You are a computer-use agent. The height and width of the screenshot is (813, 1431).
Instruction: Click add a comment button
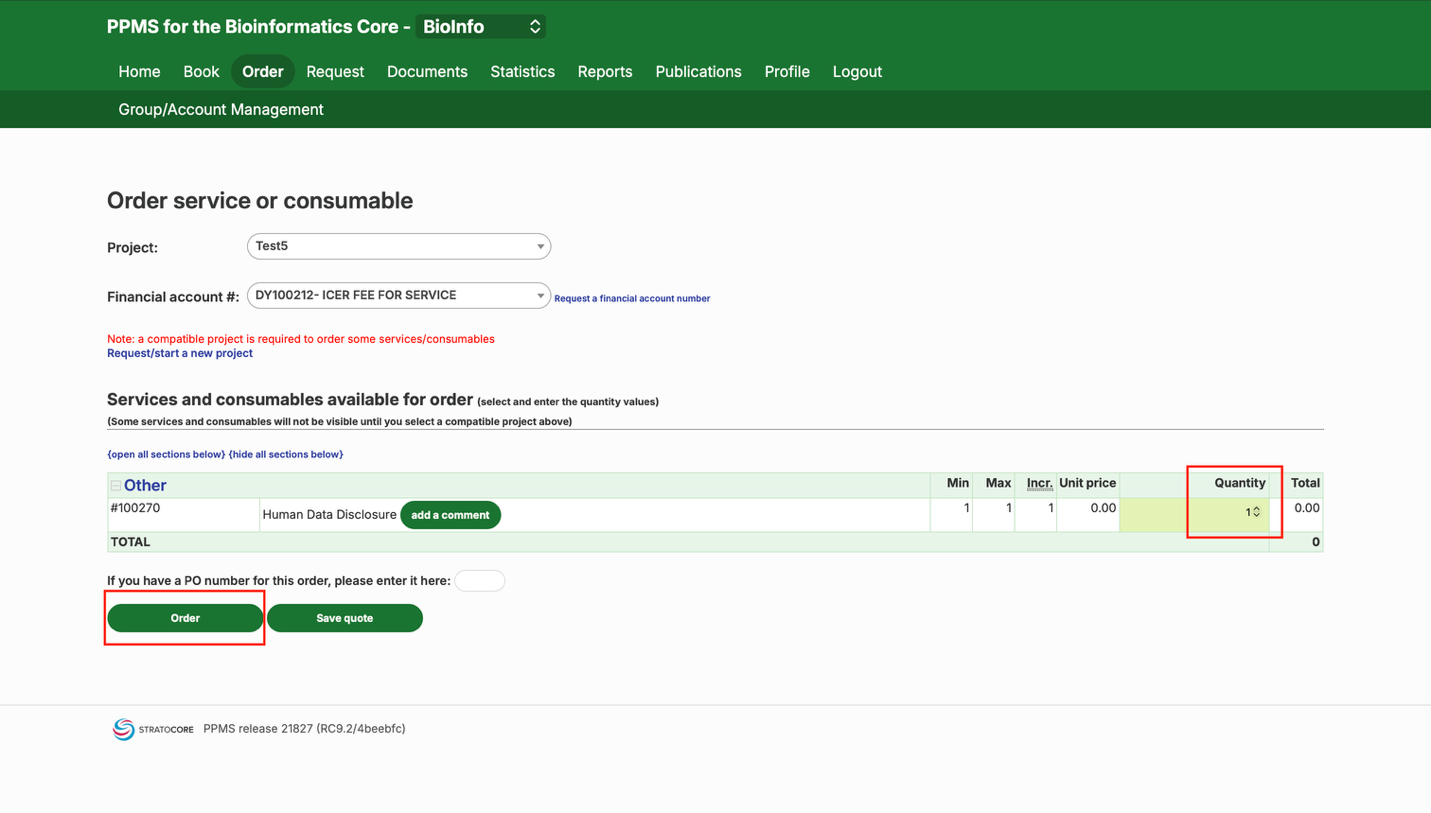[x=450, y=515]
